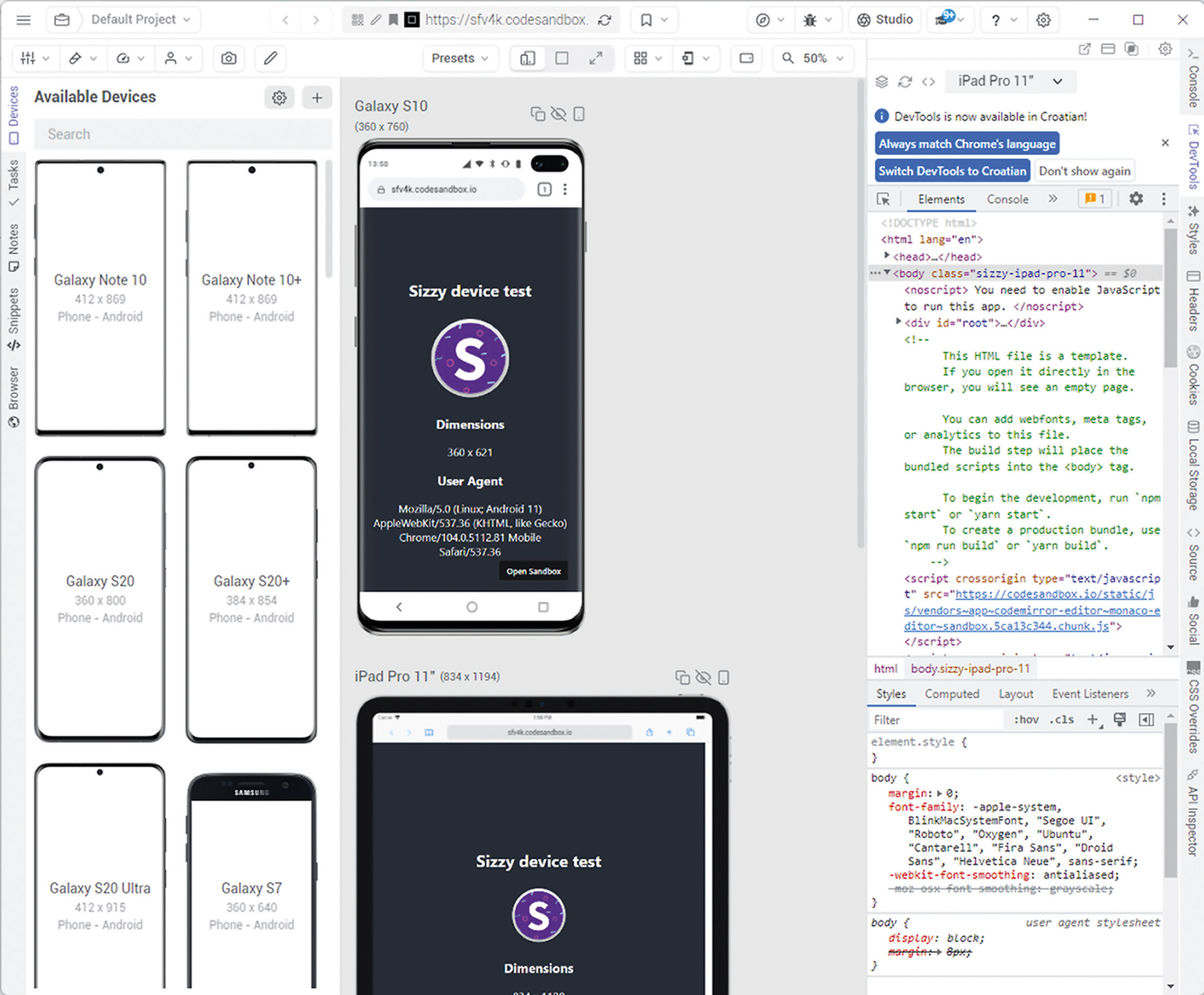Open the Presets dropdown
This screenshot has width=1204, height=995.
tap(459, 58)
